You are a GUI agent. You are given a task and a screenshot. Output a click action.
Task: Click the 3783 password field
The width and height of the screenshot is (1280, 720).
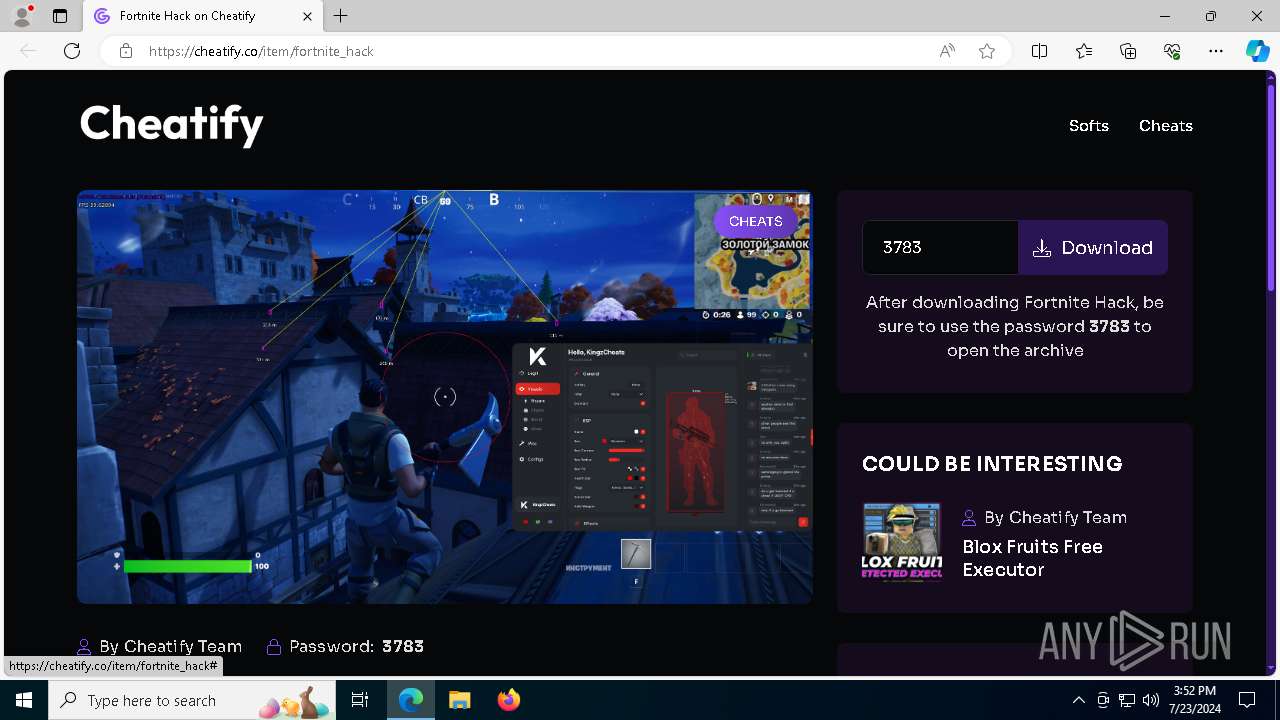[940, 247]
